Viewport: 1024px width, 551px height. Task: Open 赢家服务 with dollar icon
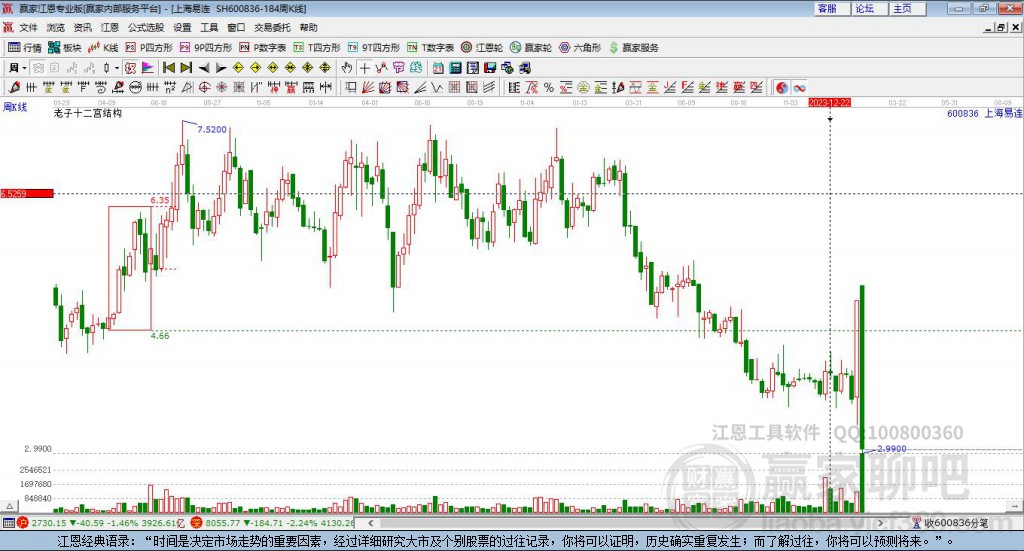[x=633, y=48]
